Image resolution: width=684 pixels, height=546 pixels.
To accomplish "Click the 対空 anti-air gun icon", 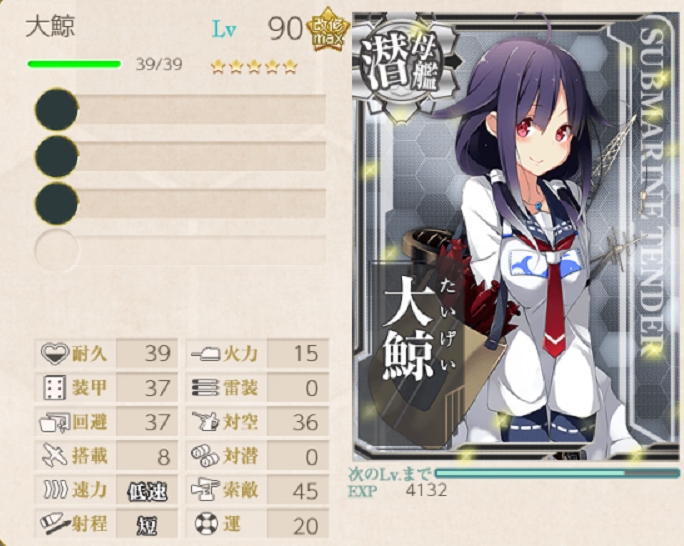I will (205, 422).
